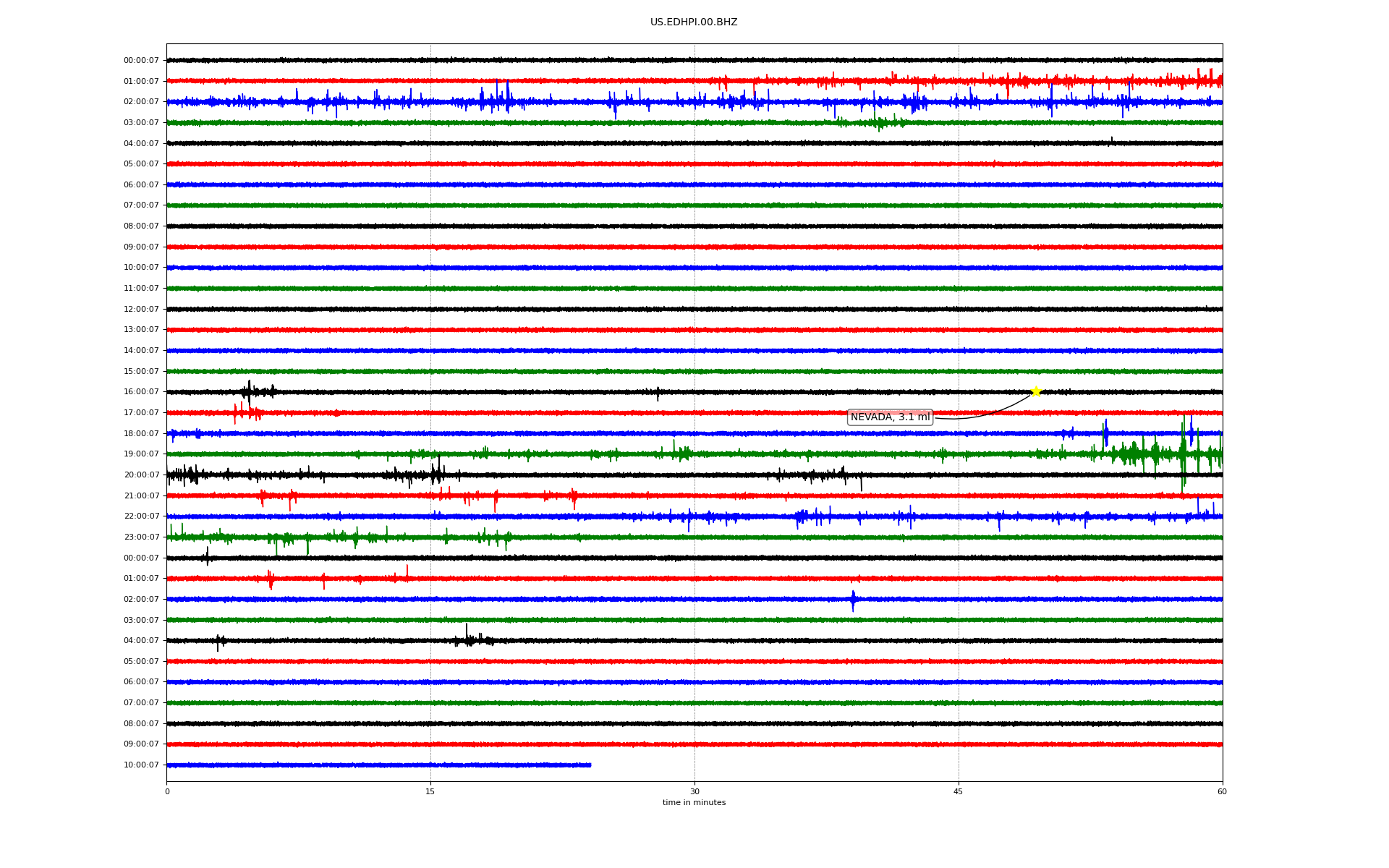
Task: Click the first 16:00:07 row time label
Action: coord(141,392)
